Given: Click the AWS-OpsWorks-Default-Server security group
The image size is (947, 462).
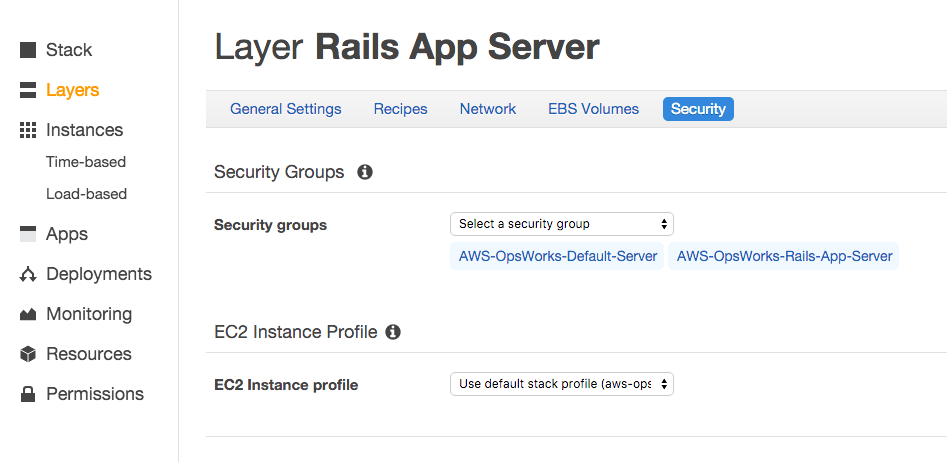Looking at the screenshot, I should (x=558, y=256).
